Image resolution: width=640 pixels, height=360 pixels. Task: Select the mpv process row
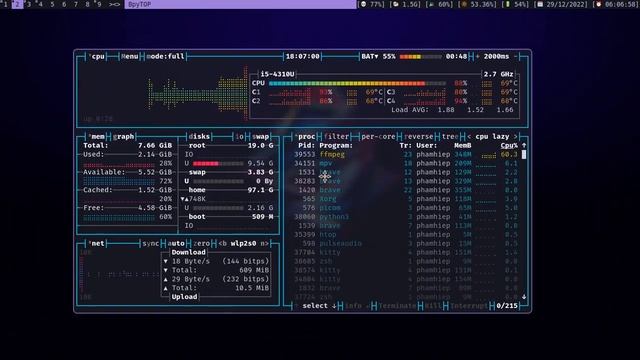click(406, 163)
